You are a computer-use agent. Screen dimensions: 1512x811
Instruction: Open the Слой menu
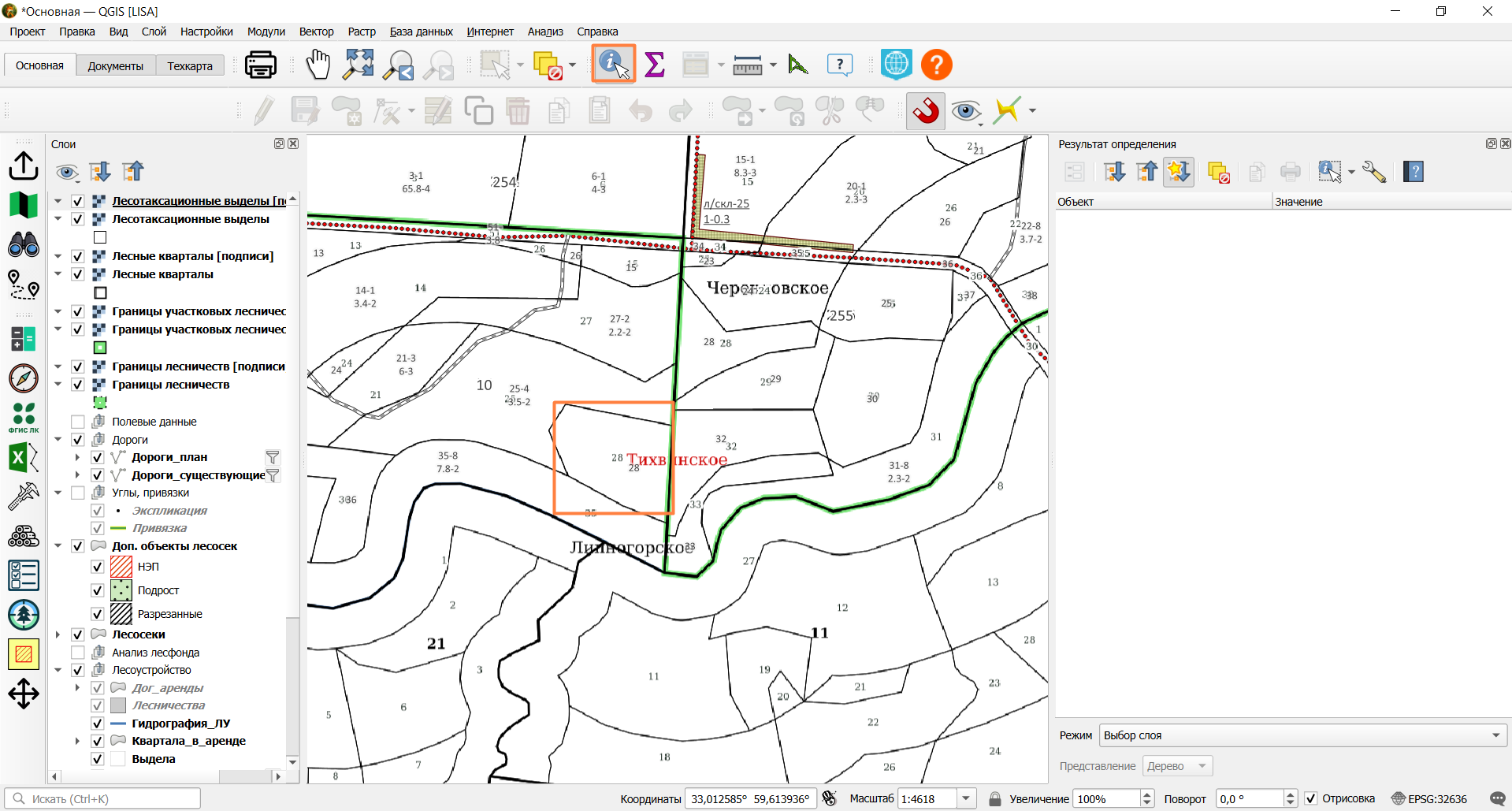pos(154,32)
